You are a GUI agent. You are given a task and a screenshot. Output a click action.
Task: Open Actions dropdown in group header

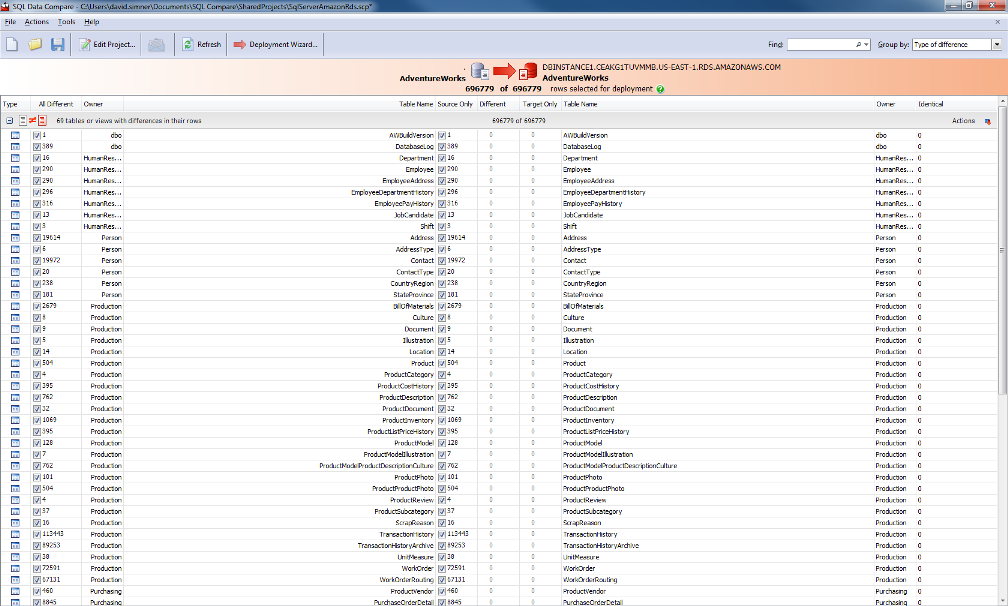pos(963,121)
